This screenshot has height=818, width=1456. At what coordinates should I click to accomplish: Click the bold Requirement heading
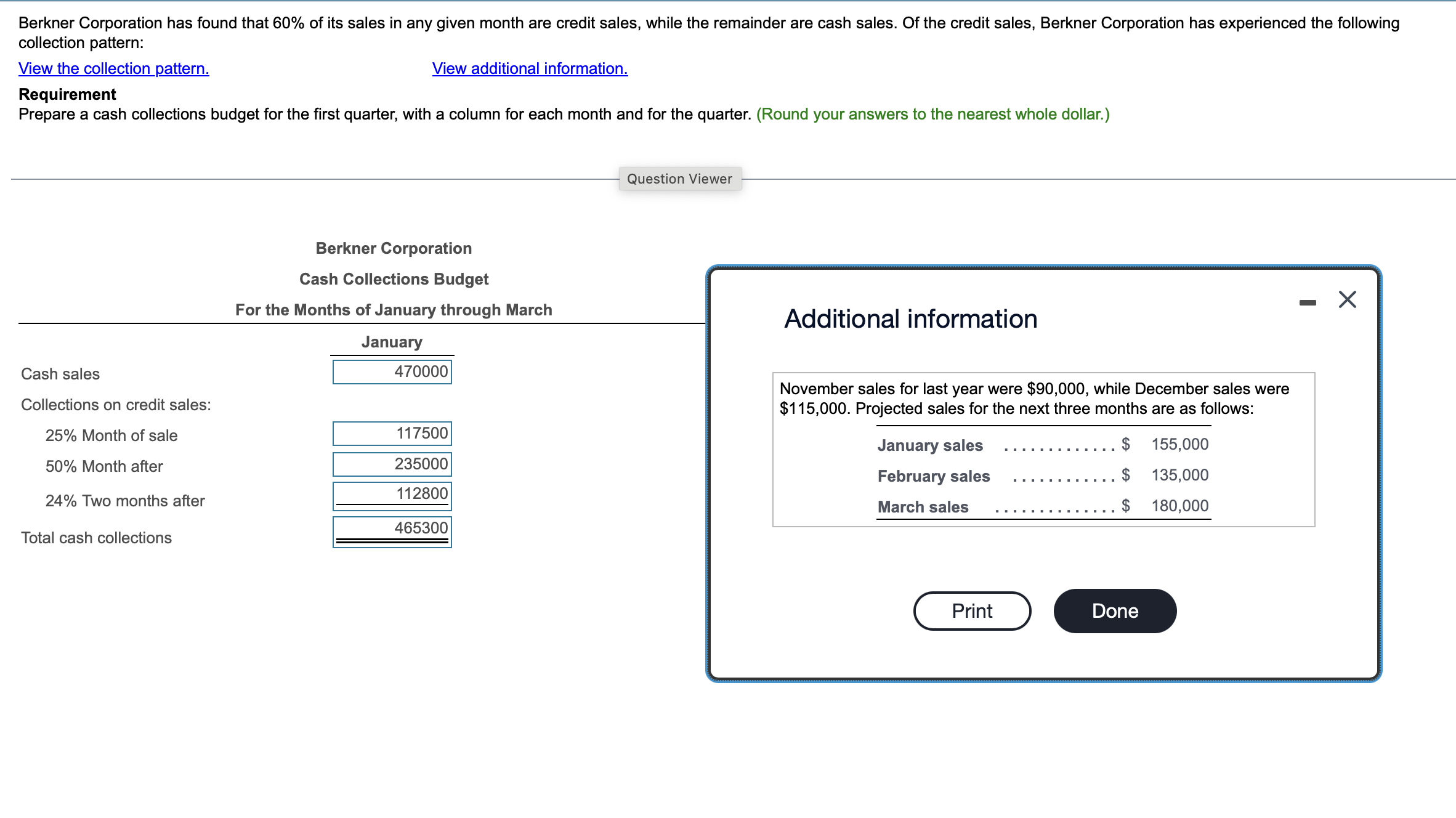(x=67, y=95)
